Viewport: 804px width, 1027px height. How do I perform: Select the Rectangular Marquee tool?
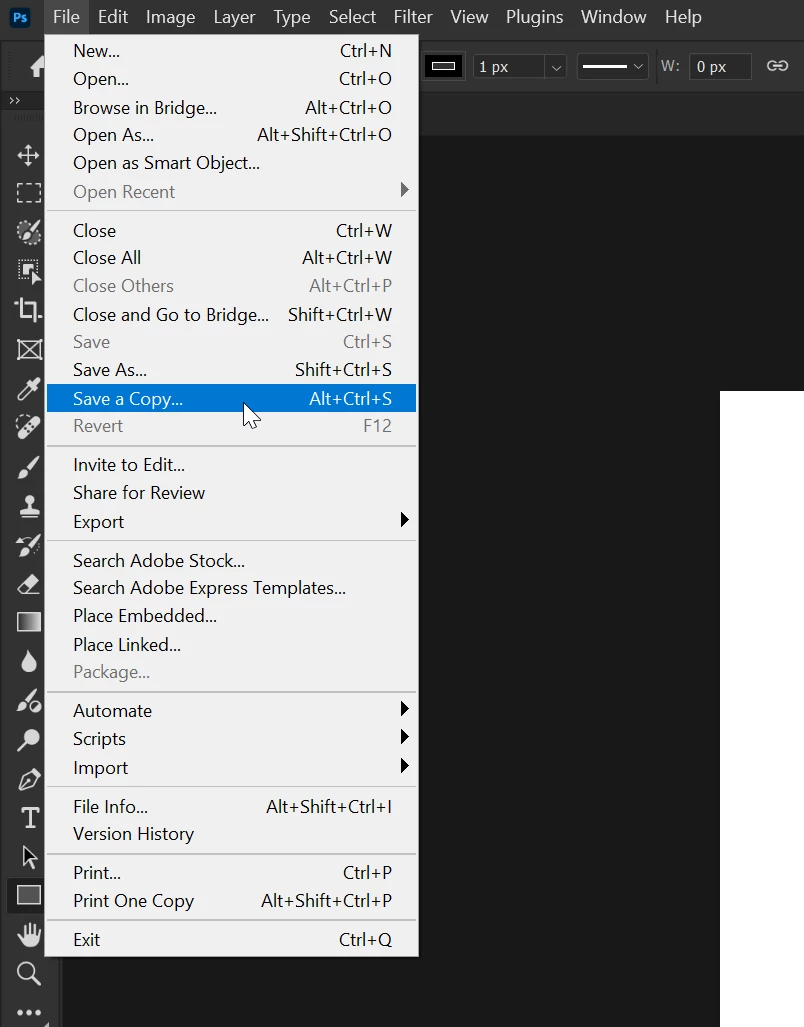point(28,193)
